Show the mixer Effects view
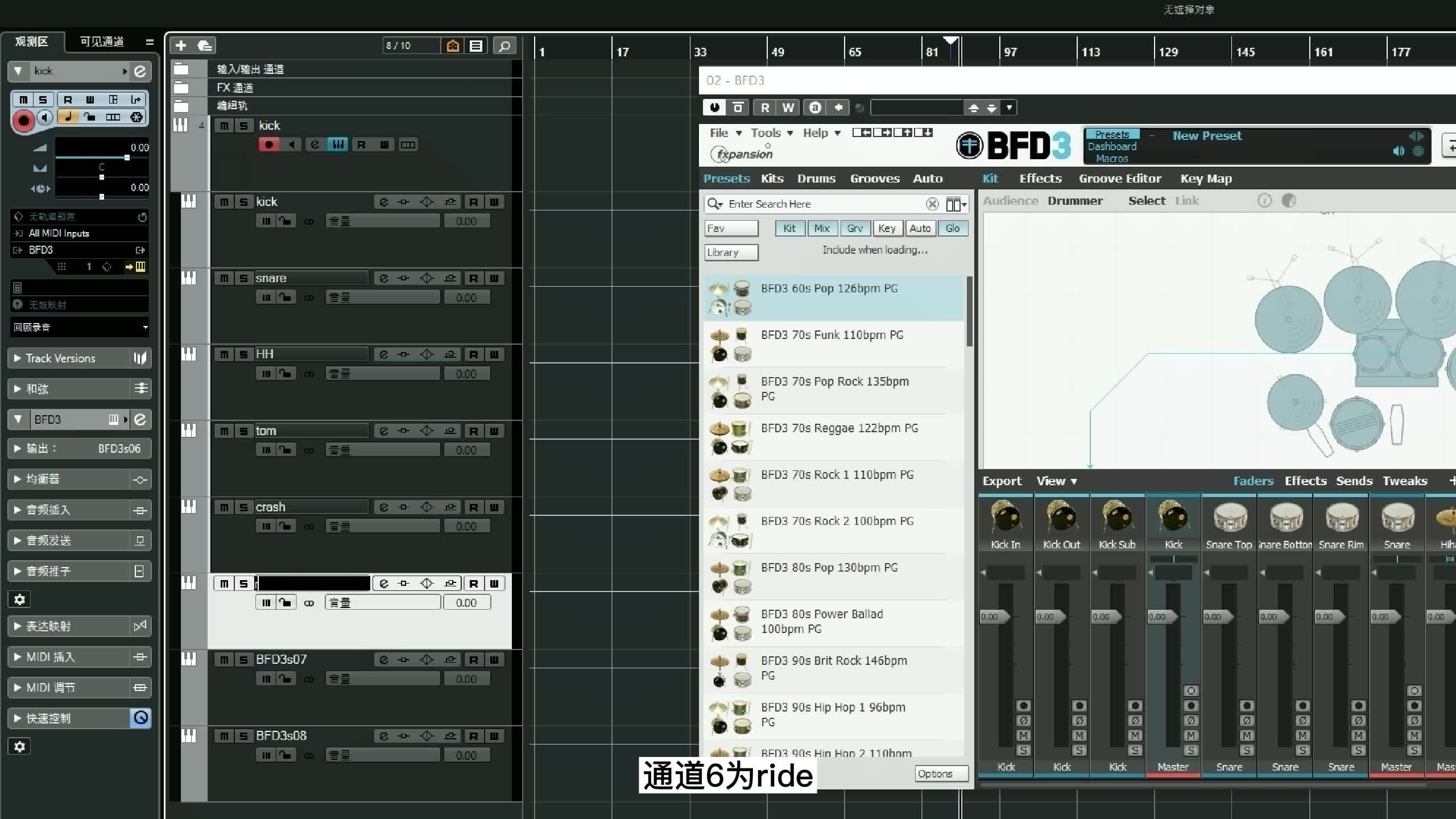 pos(1305,481)
